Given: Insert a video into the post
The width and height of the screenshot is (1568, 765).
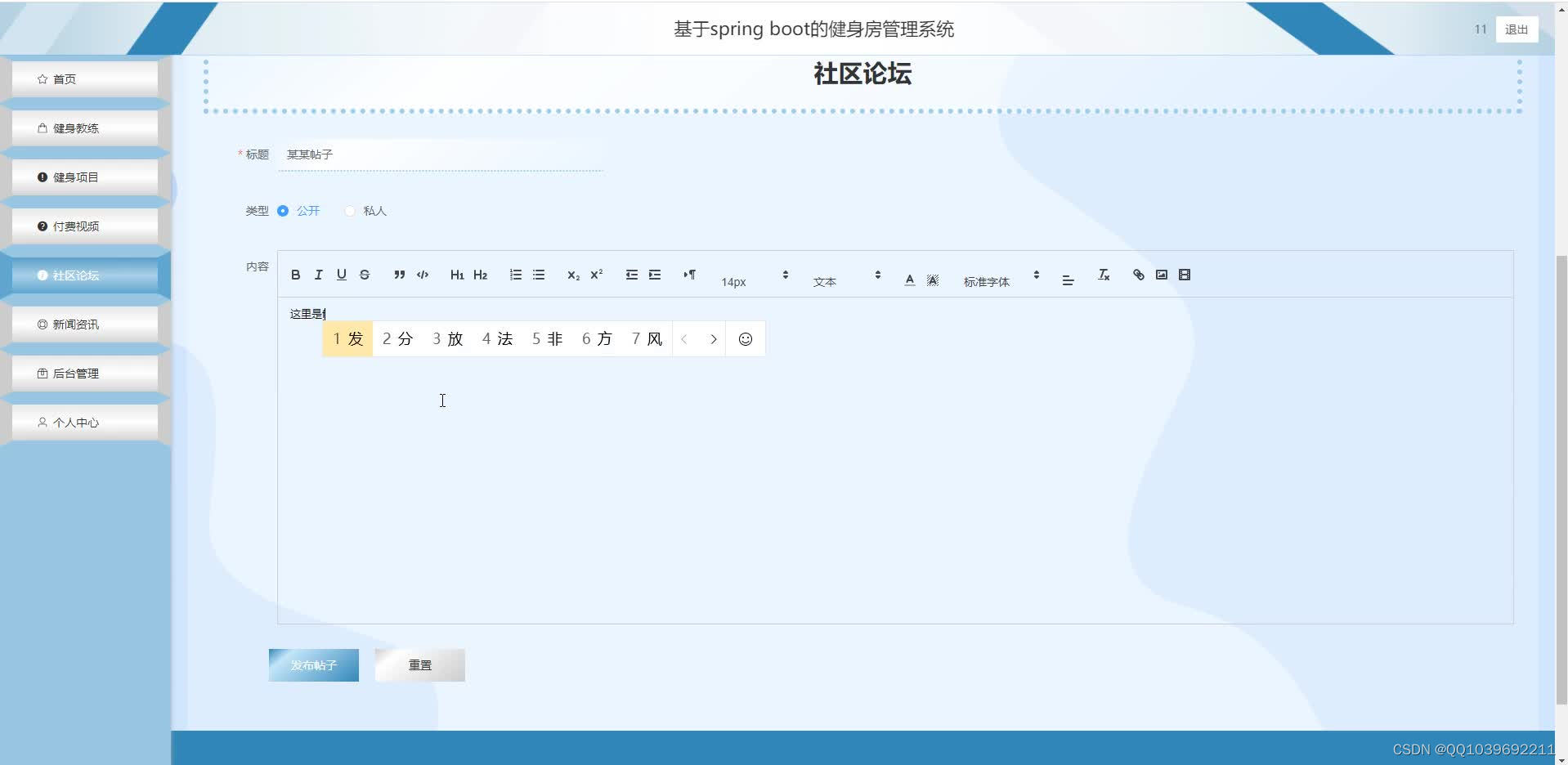Looking at the screenshot, I should click(x=1185, y=275).
